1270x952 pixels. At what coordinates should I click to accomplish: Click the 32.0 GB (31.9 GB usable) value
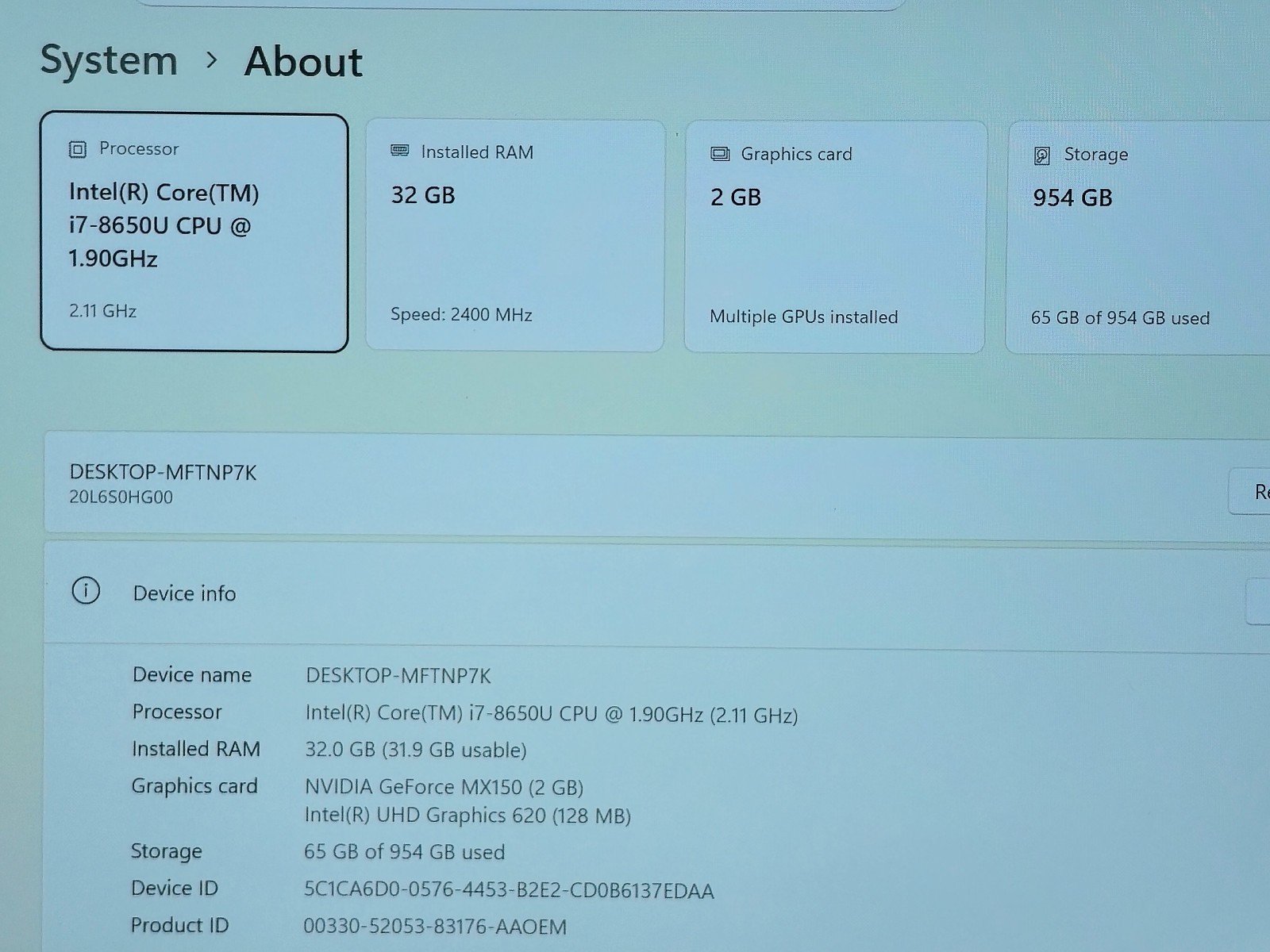pyautogui.click(x=416, y=750)
